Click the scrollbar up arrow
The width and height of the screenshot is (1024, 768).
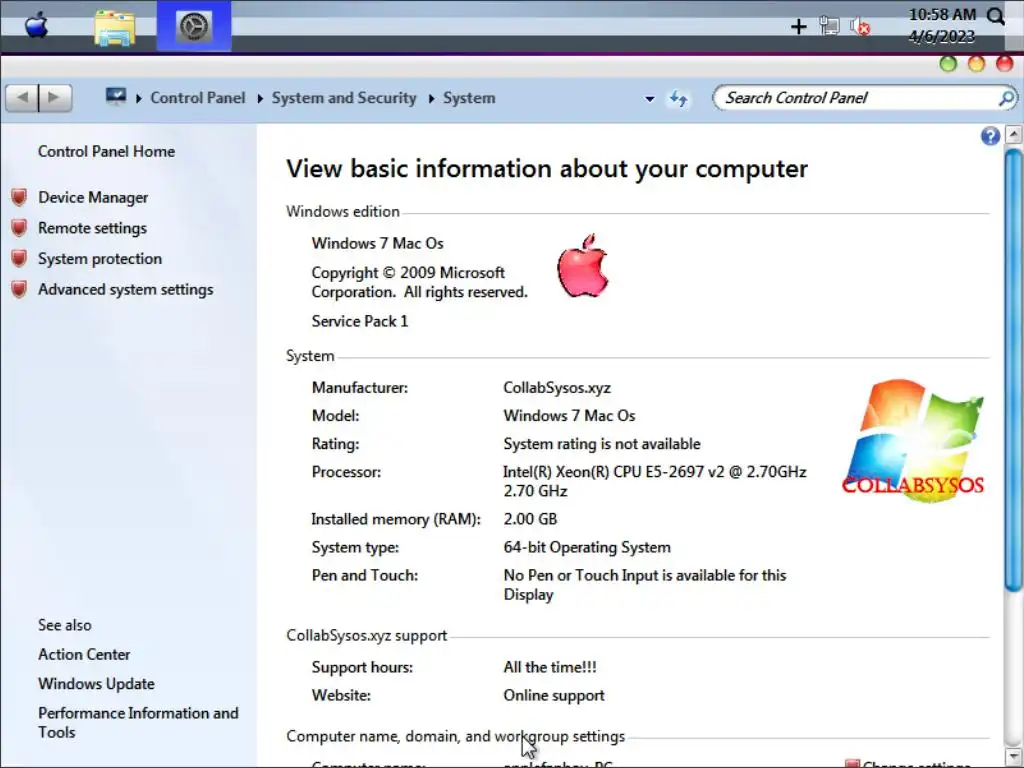(x=1014, y=135)
